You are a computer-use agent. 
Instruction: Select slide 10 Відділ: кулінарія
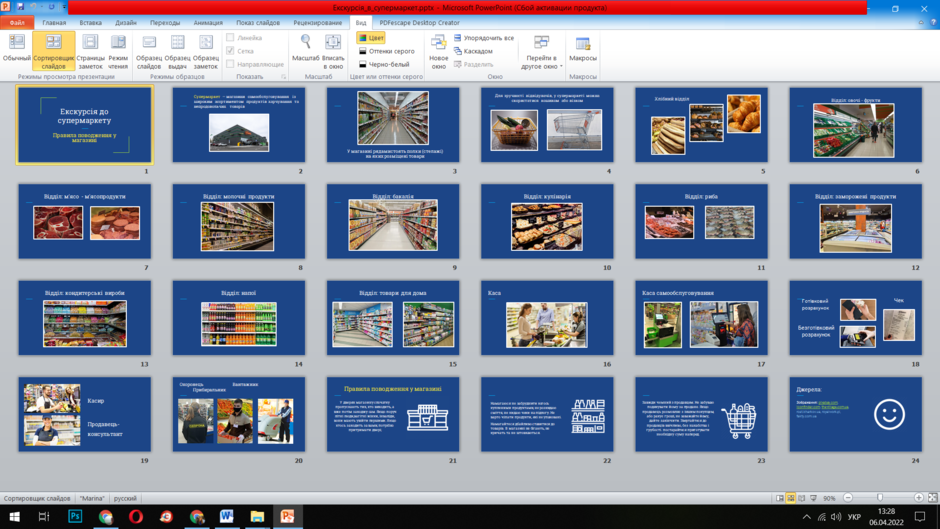coord(547,221)
